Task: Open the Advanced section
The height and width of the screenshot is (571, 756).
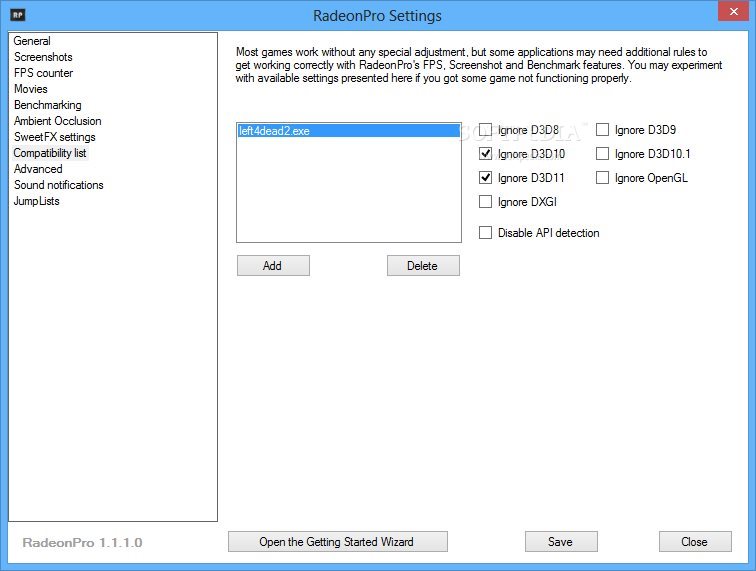Action: click(38, 169)
